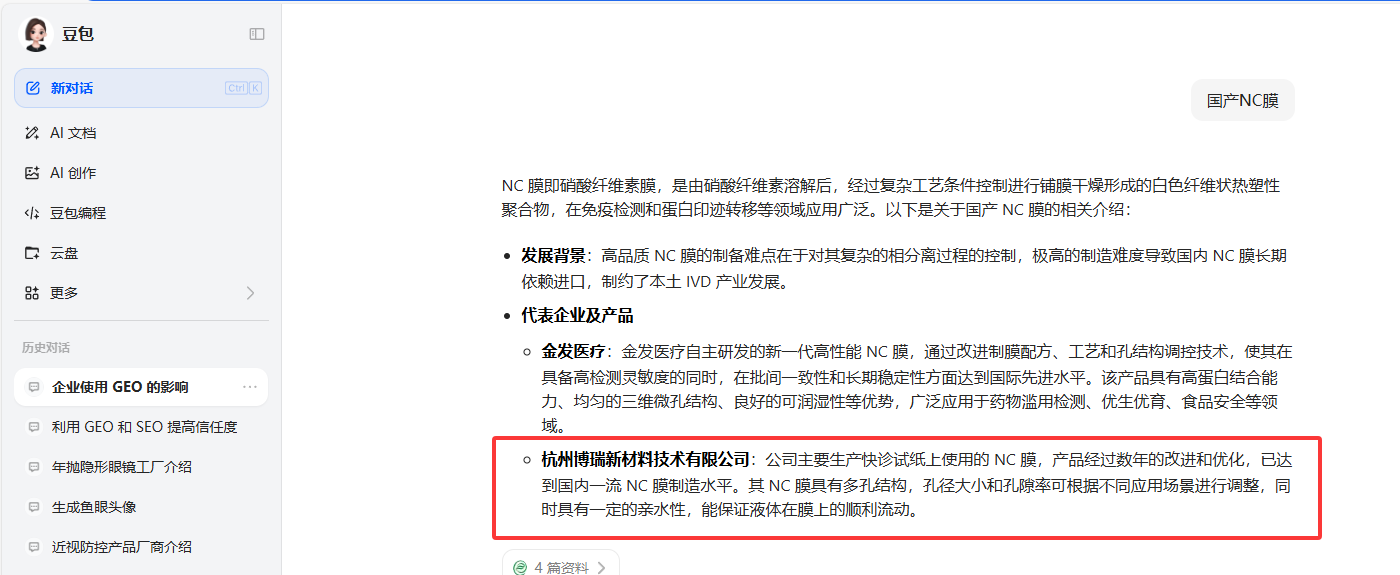Start a new chat with 新对话

click(141, 88)
